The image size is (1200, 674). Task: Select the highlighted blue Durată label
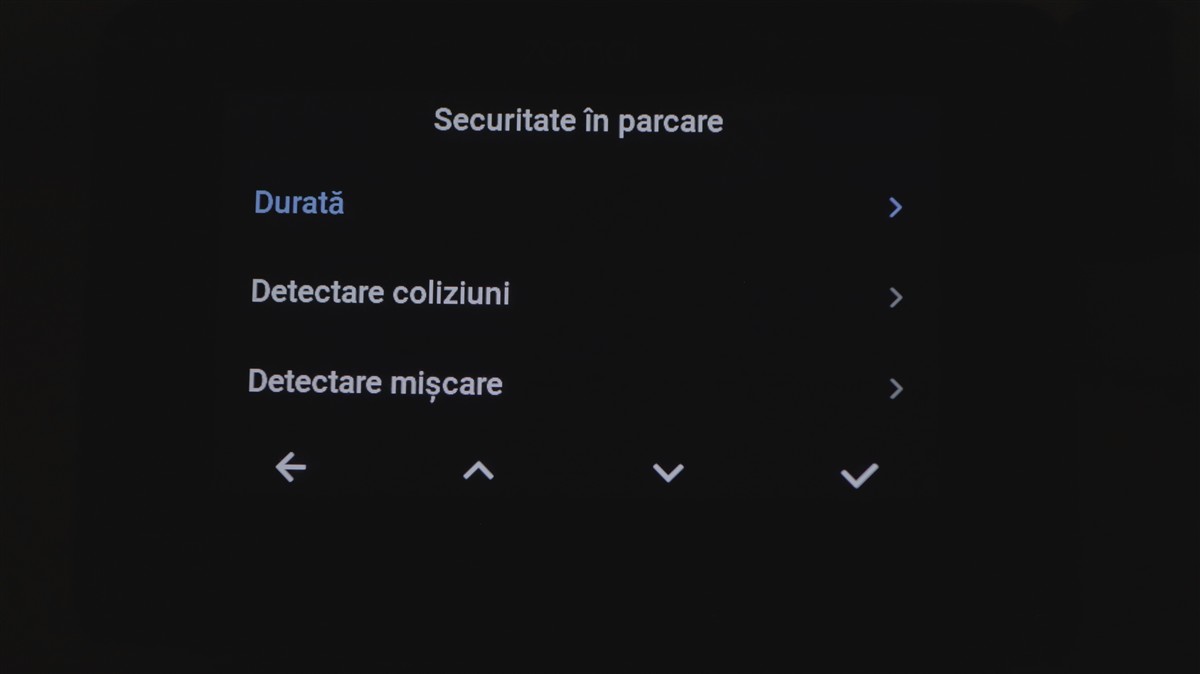click(x=299, y=203)
